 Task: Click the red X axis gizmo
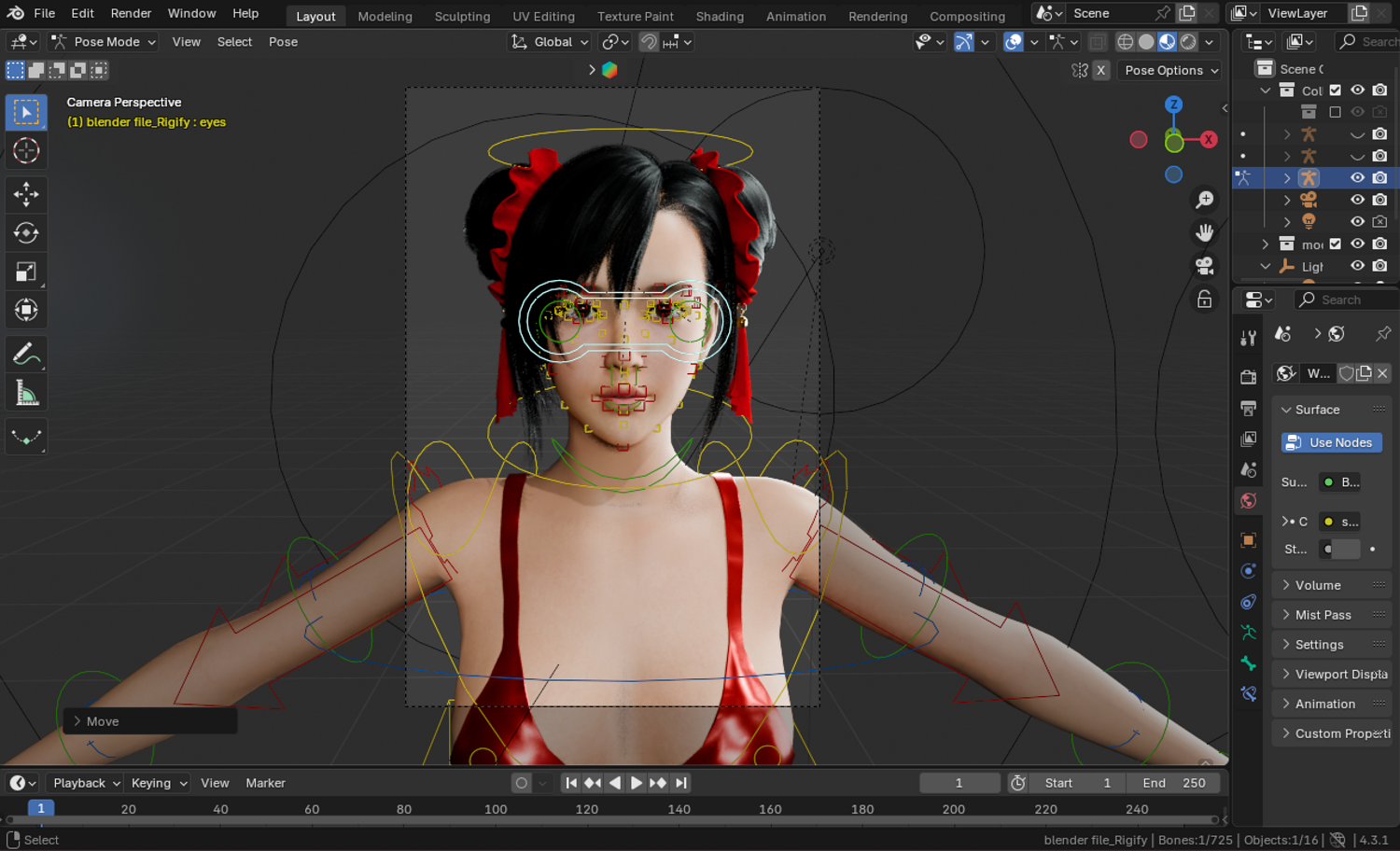tap(1209, 139)
